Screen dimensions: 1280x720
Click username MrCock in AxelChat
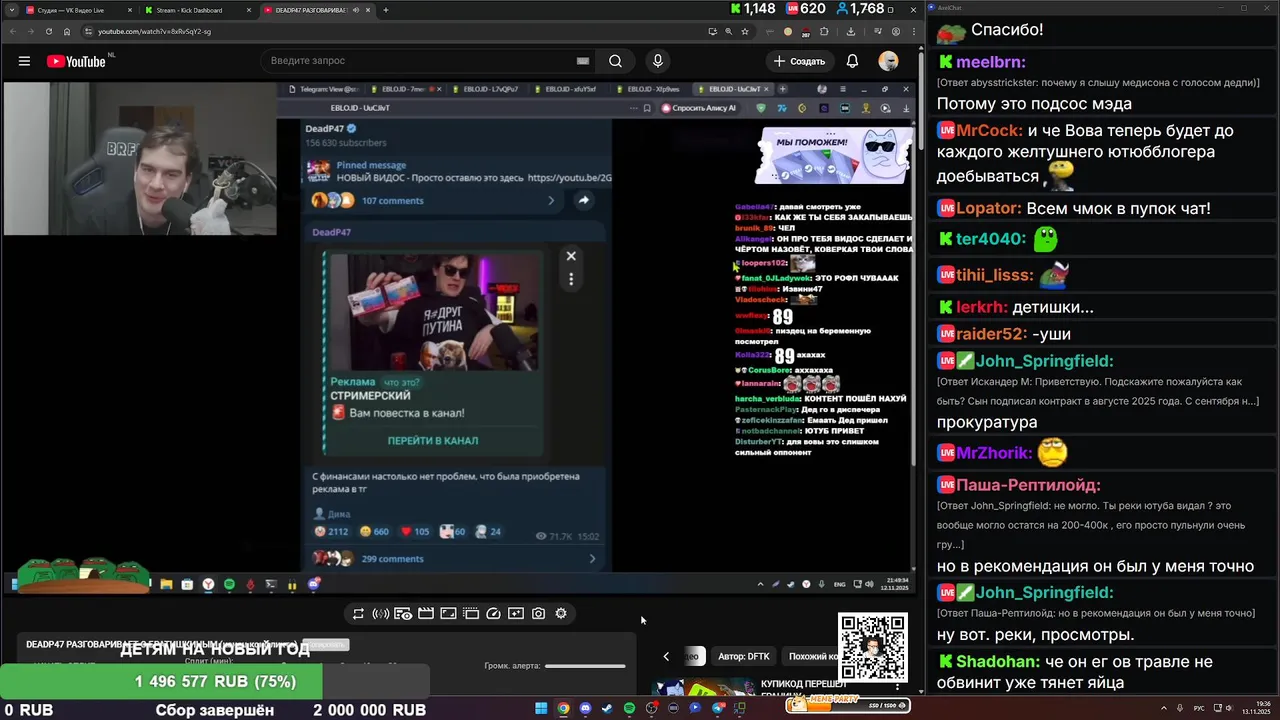[989, 131]
